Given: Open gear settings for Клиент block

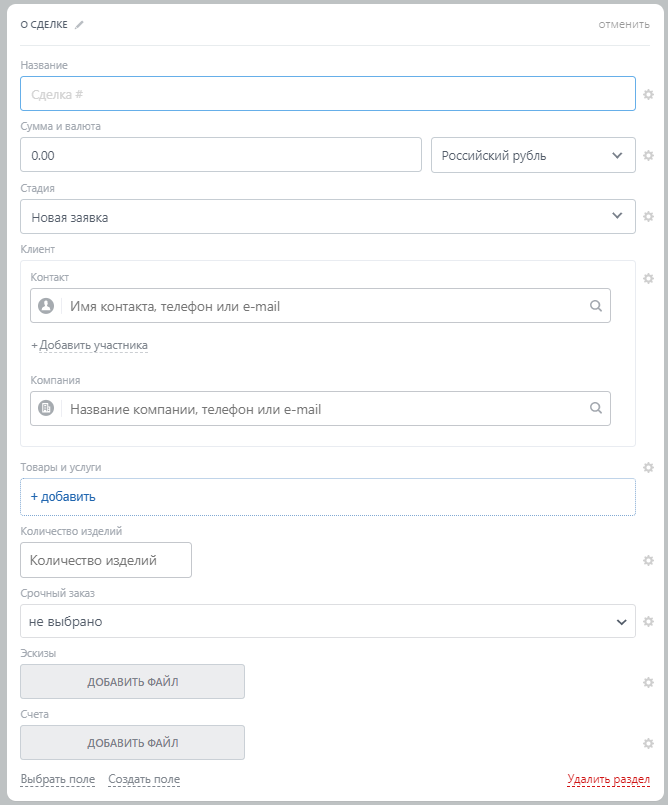Looking at the screenshot, I should point(648,278).
